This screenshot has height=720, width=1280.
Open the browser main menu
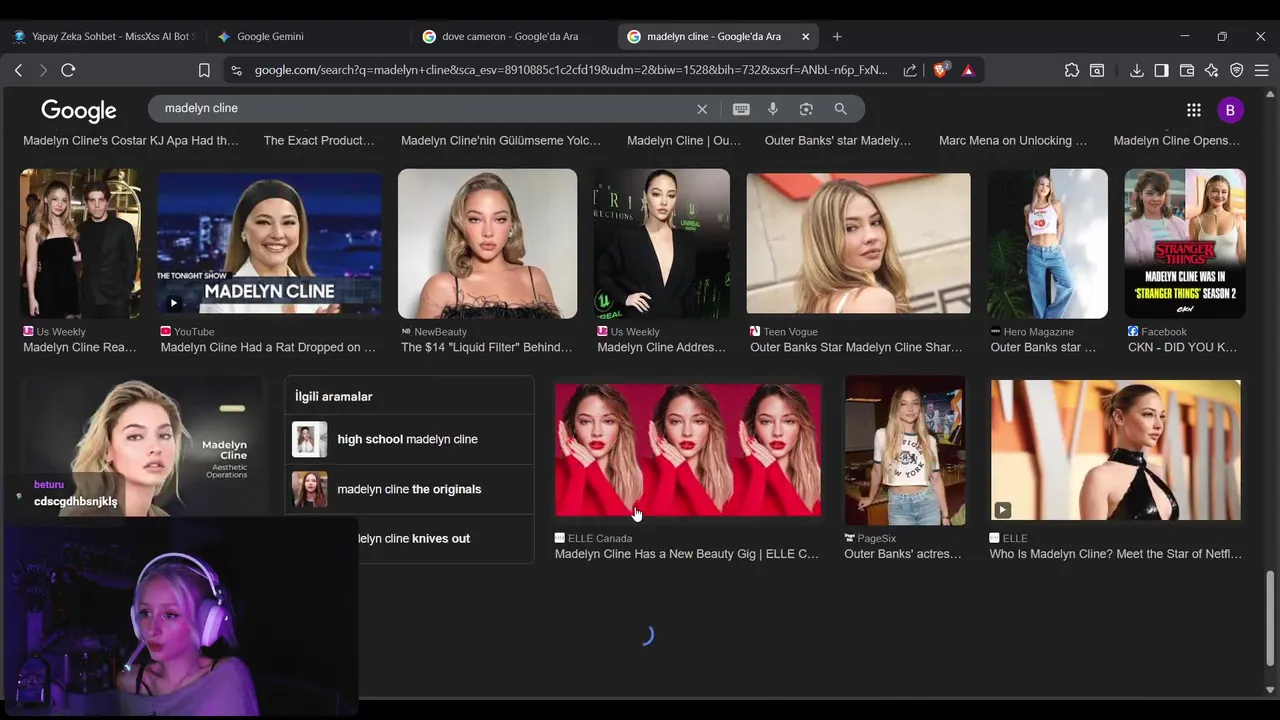(1262, 70)
